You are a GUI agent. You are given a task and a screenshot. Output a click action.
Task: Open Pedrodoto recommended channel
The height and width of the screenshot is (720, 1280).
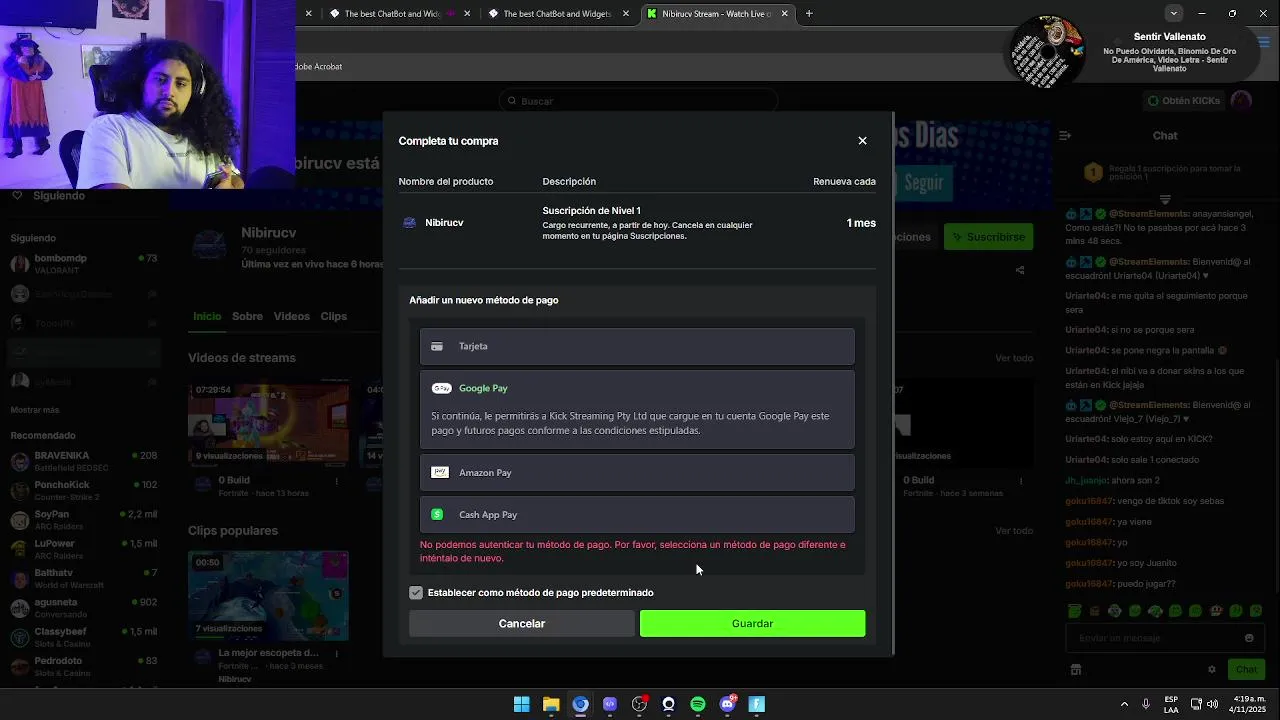point(85,666)
